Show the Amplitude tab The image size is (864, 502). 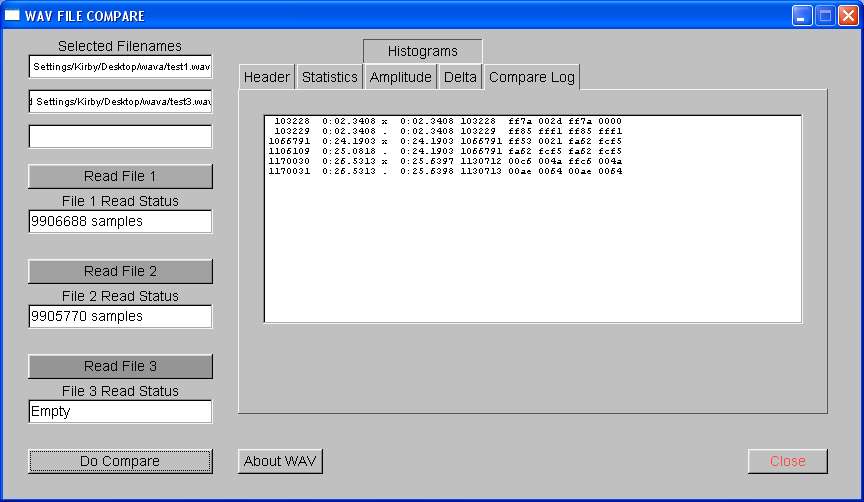point(400,77)
